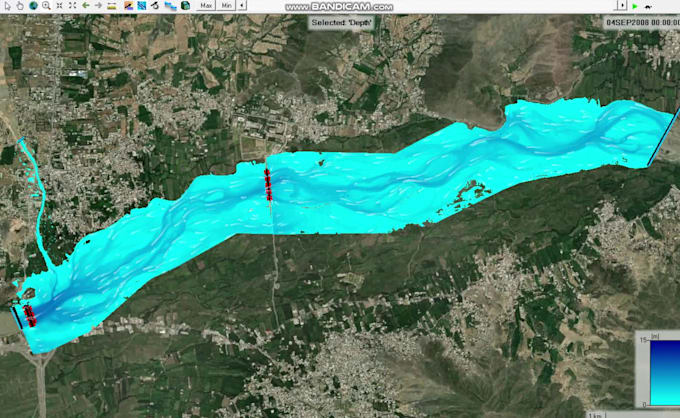Go to next view with gray arrow
The image size is (680, 418).
[98, 5]
